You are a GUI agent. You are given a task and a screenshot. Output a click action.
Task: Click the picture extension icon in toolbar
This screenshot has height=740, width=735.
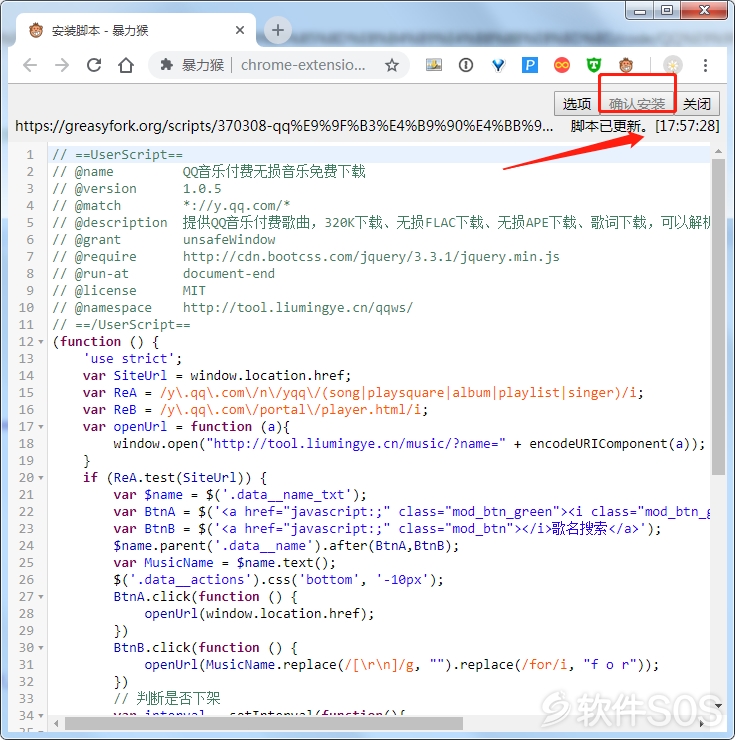[x=434, y=65]
